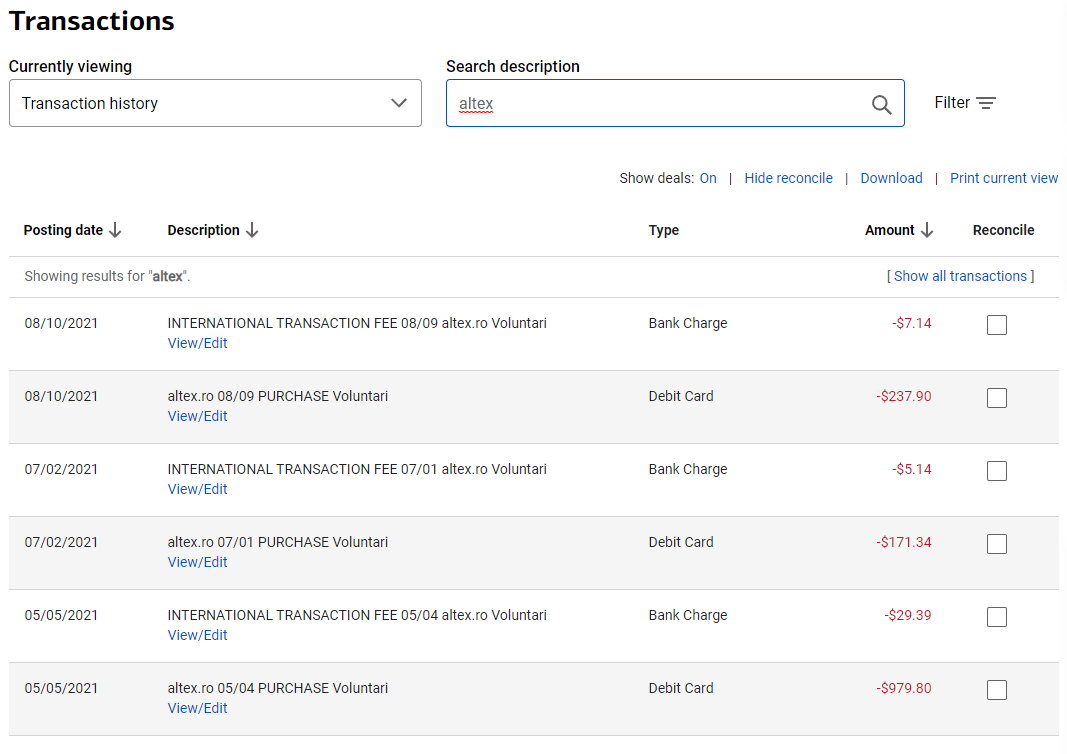The height and width of the screenshot is (754, 1067).
Task: Check reconcile box for -$7.14 fee
Action: 996,325
